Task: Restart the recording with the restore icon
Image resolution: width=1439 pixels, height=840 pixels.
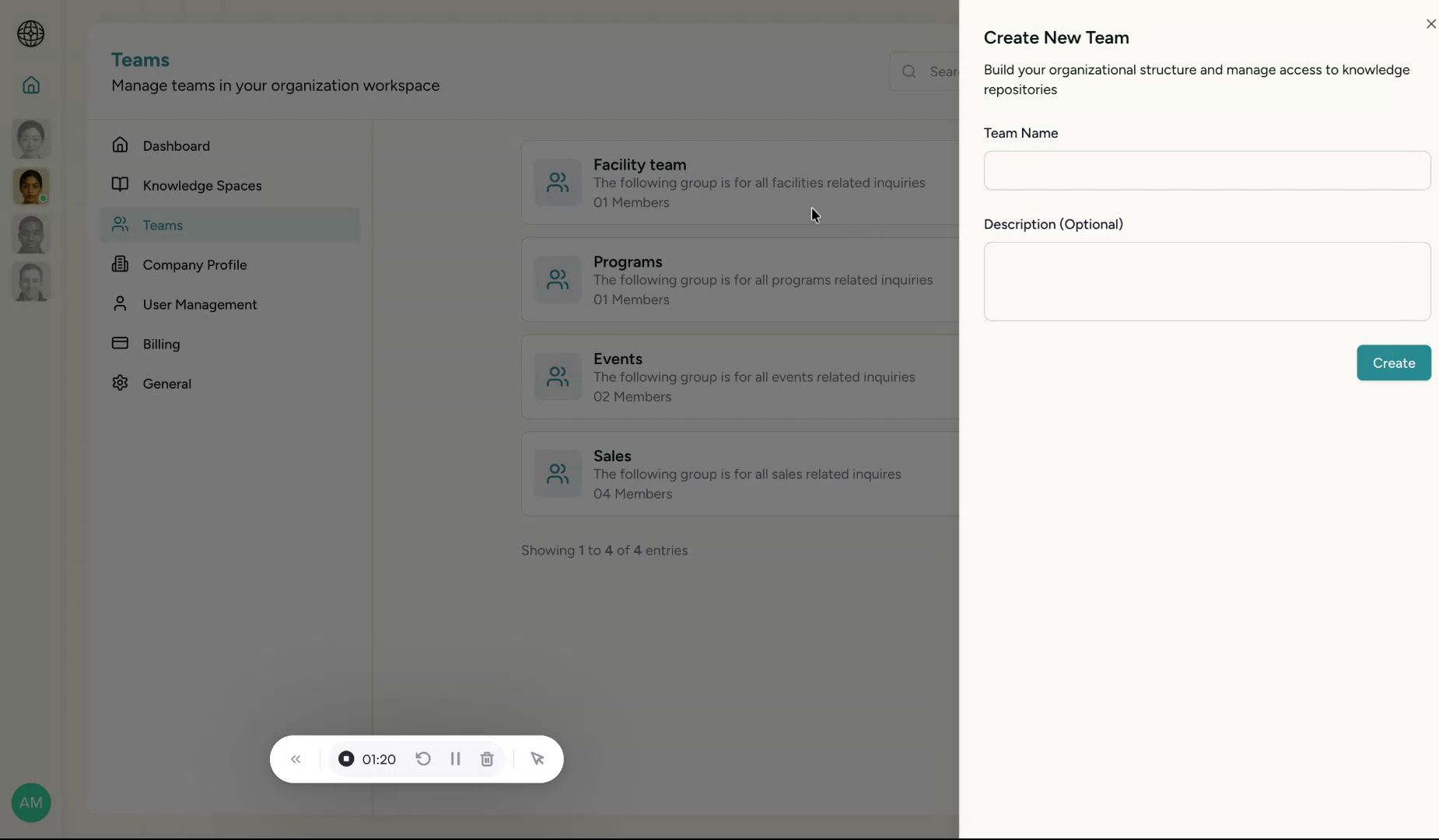Action: [422, 759]
